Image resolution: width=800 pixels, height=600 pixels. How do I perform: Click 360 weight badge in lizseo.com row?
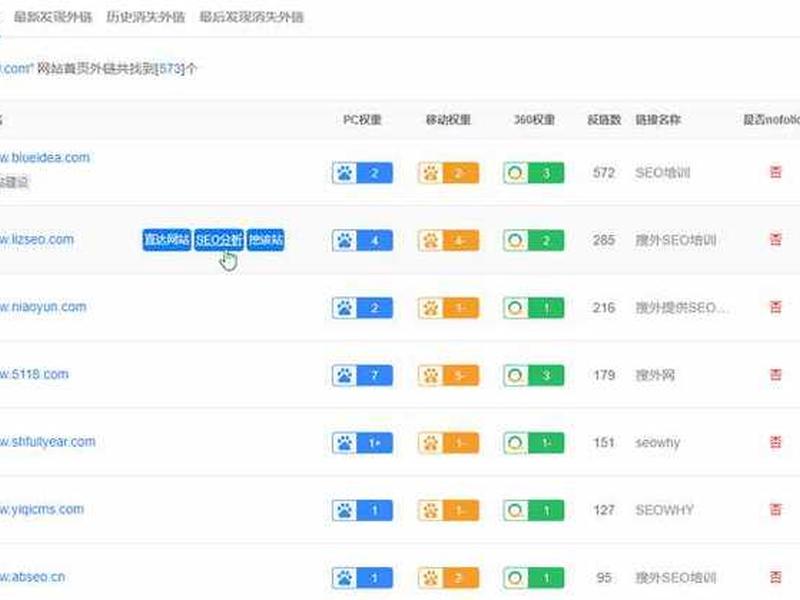[x=533, y=240]
